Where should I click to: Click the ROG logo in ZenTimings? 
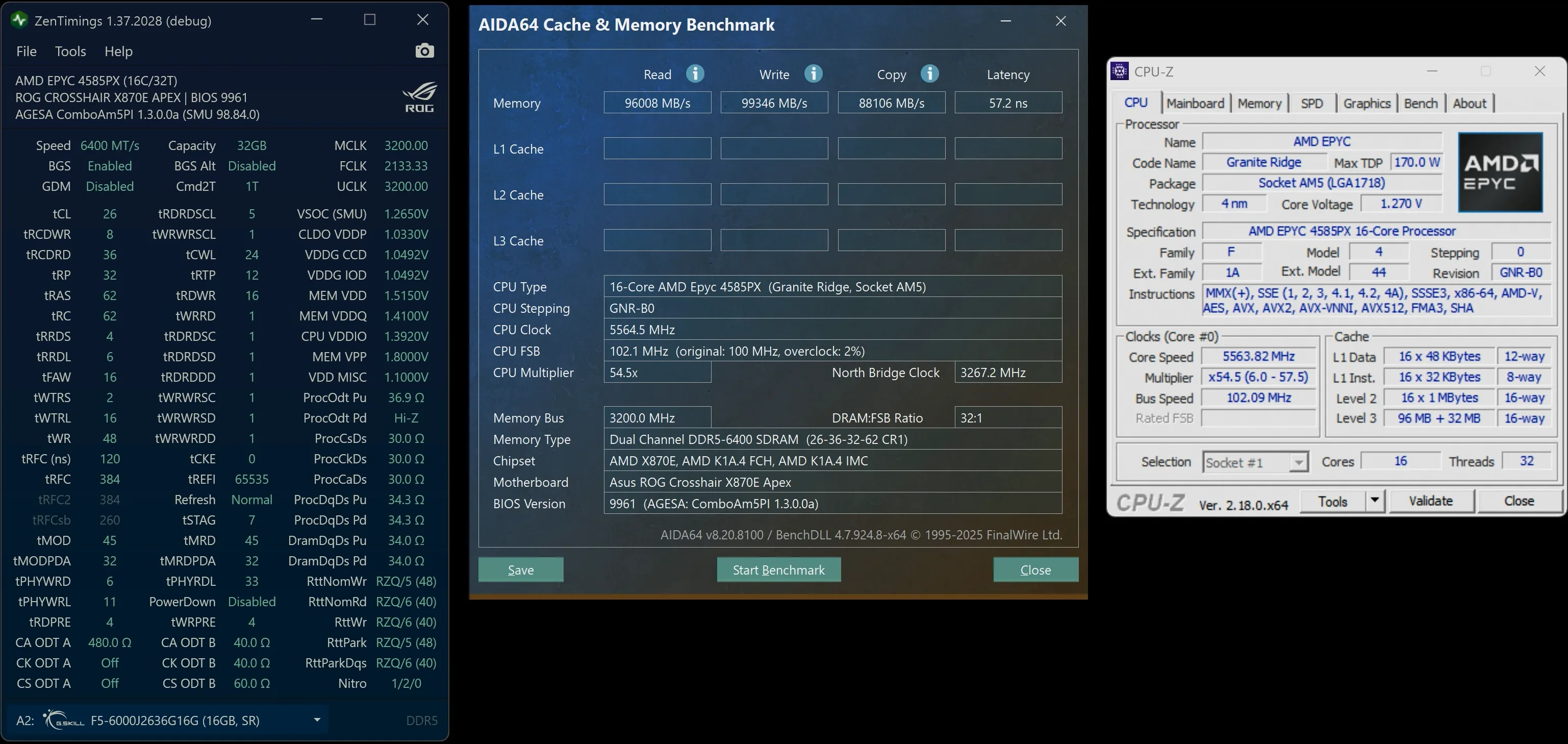tap(419, 97)
